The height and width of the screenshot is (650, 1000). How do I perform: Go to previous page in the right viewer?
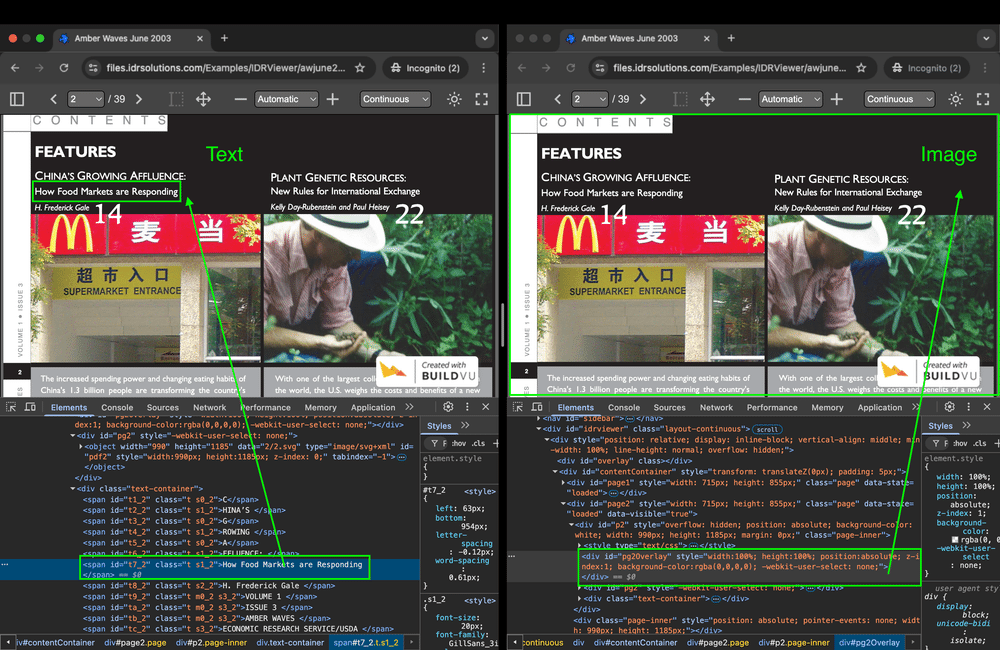[x=557, y=99]
